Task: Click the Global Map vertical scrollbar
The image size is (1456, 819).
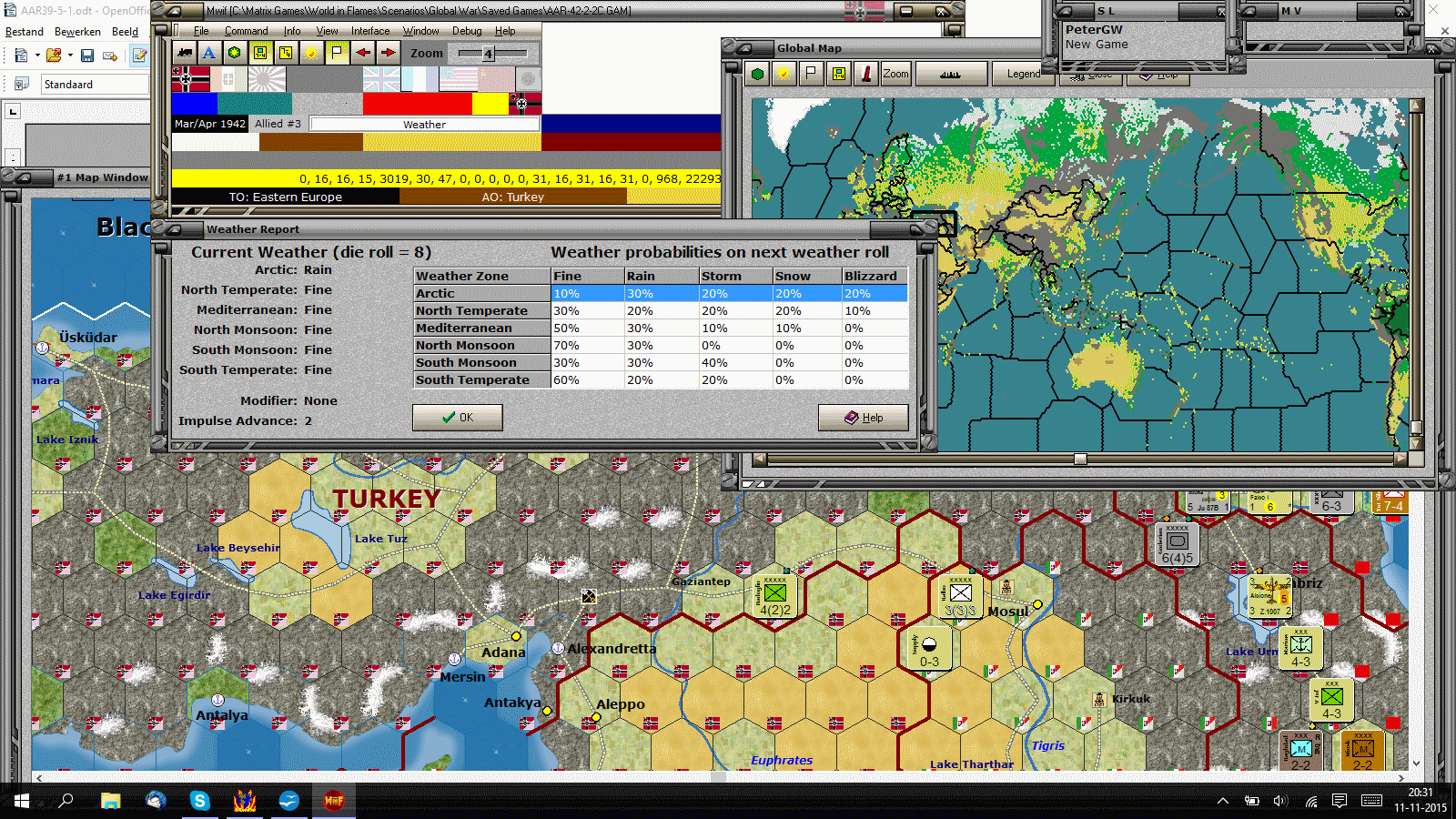Action: pos(1416,274)
